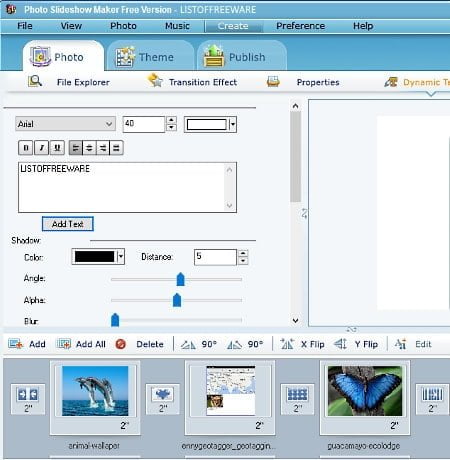The width and height of the screenshot is (450, 460).
Task: Open the Arial font dropdown
Action: (65, 124)
